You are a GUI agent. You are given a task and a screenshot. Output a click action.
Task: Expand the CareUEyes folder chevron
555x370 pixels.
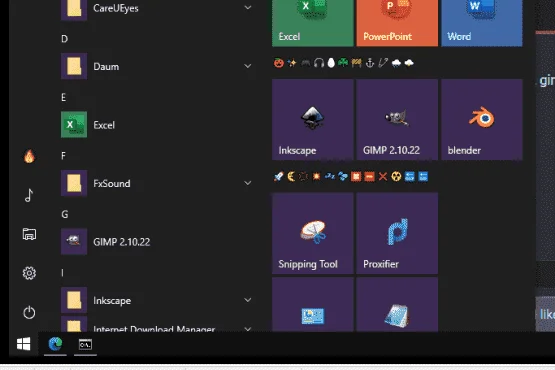248,7
